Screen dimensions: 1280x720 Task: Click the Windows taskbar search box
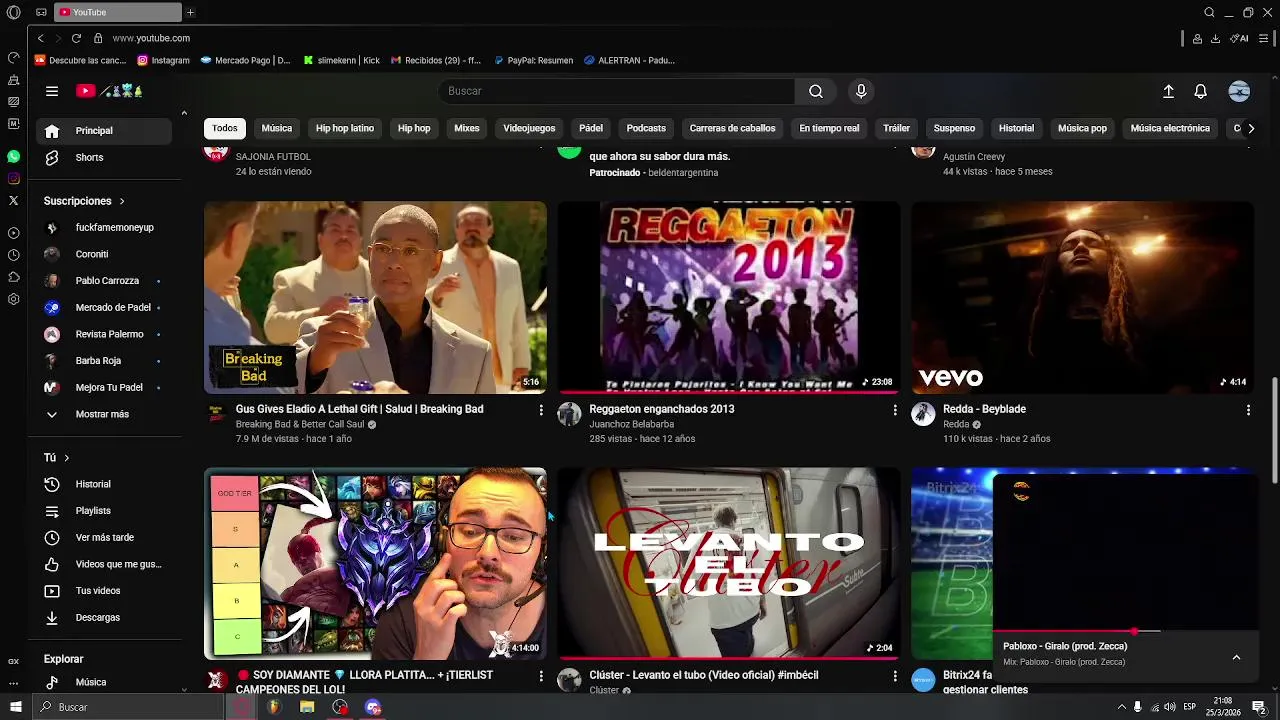[128, 707]
